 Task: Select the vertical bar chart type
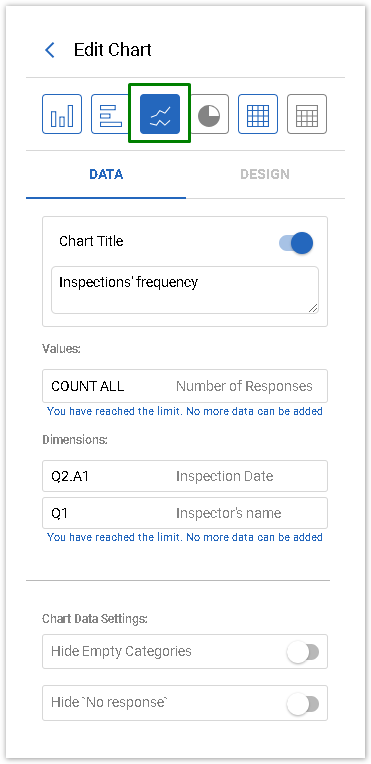point(62,114)
